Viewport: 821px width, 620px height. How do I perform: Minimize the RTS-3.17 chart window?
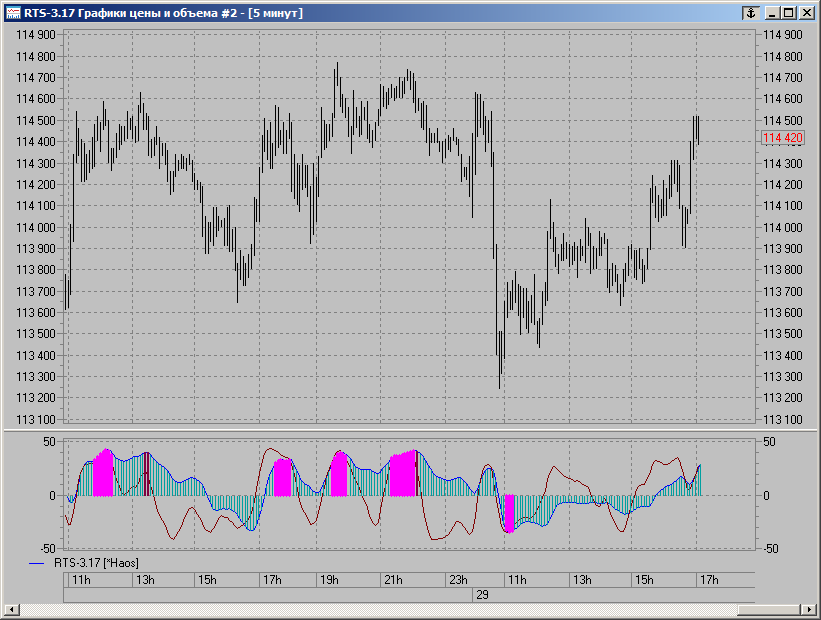coord(772,12)
